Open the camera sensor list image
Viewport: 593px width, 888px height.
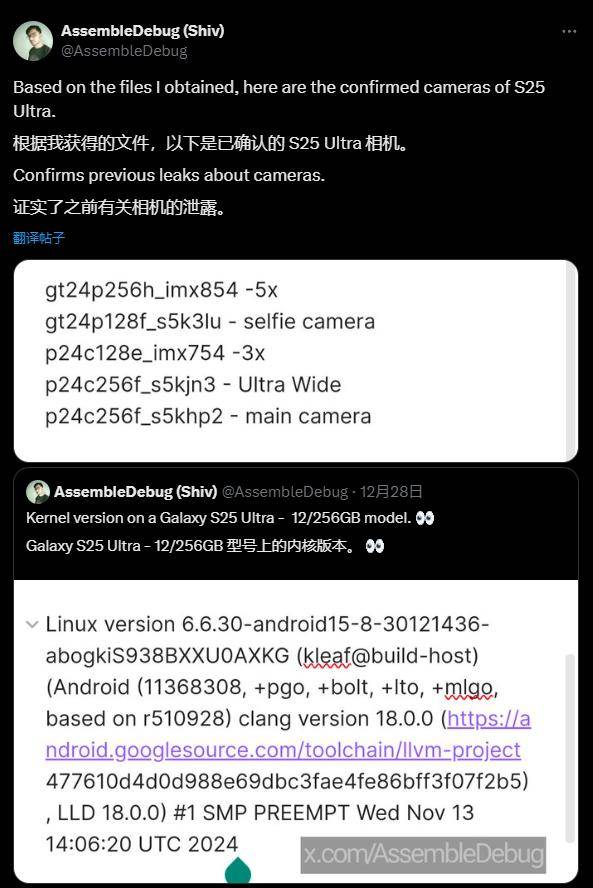point(296,361)
